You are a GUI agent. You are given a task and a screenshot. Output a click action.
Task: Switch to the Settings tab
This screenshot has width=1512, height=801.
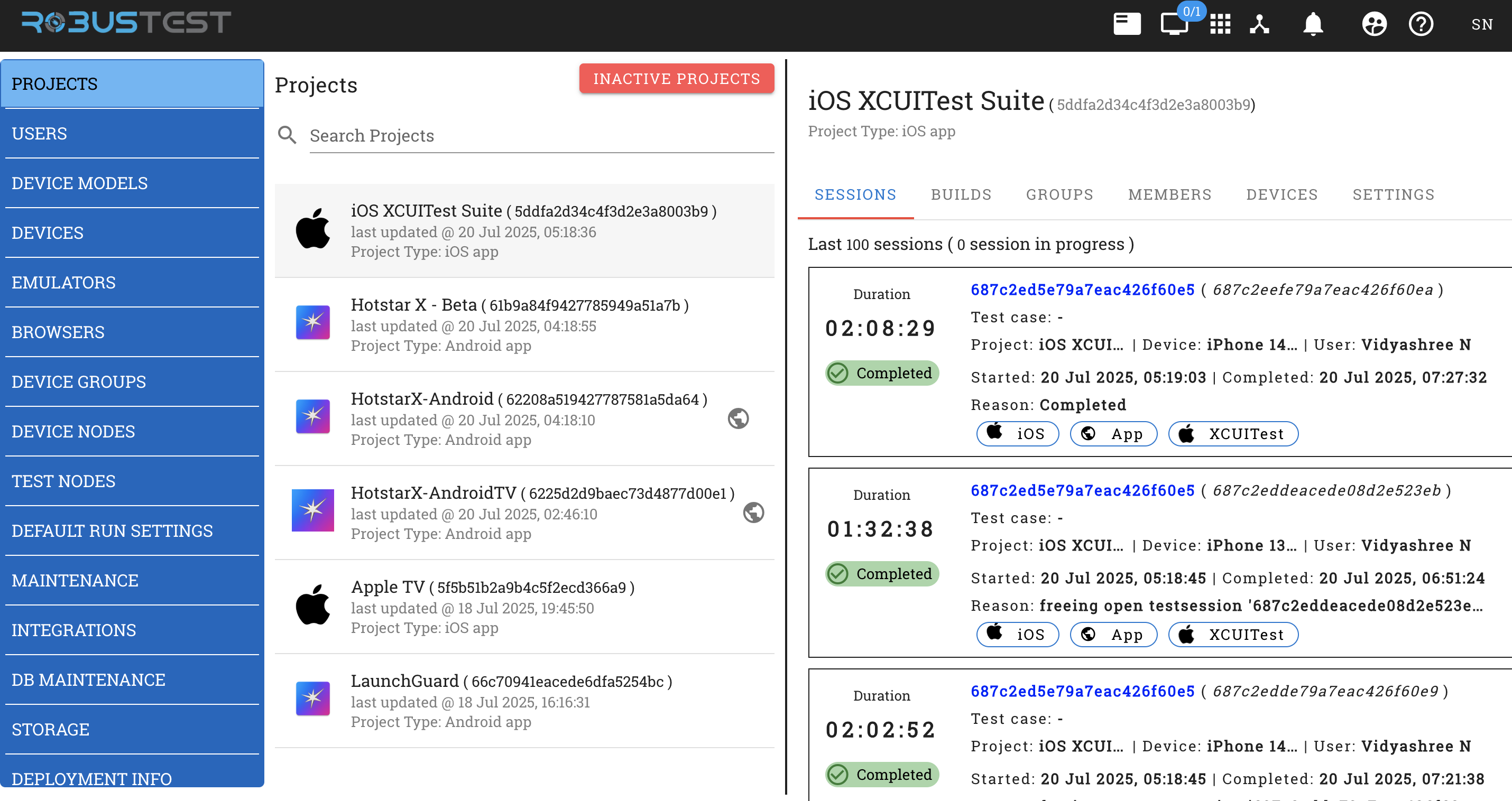(x=1394, y=195)
